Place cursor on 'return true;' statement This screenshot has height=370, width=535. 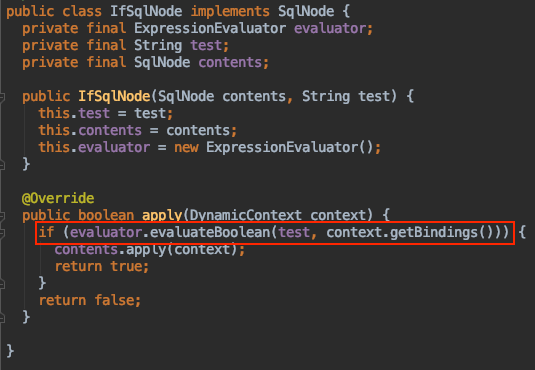[102, 266]
